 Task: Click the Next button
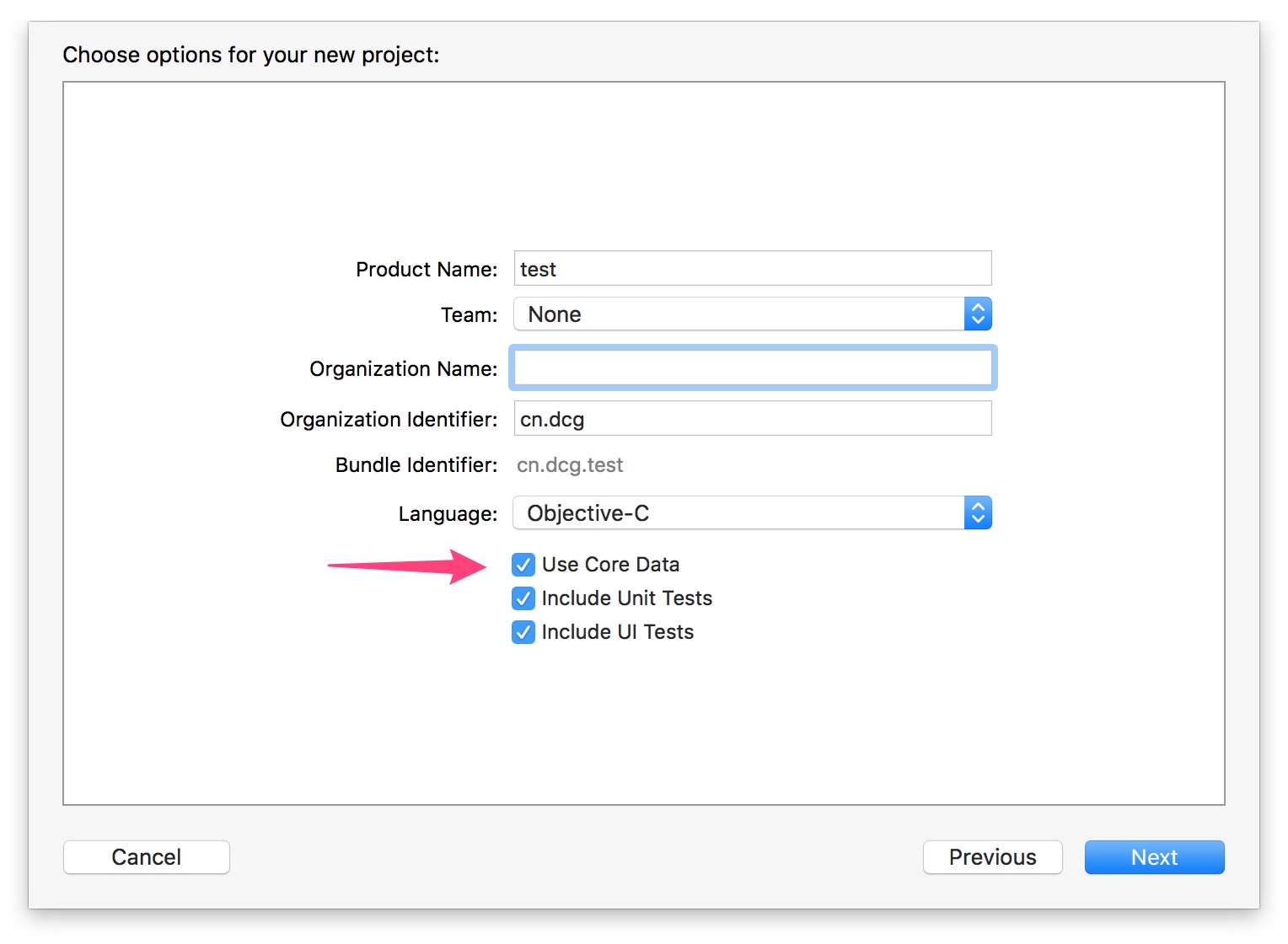pyautogui.click(x=1154, y=857)
